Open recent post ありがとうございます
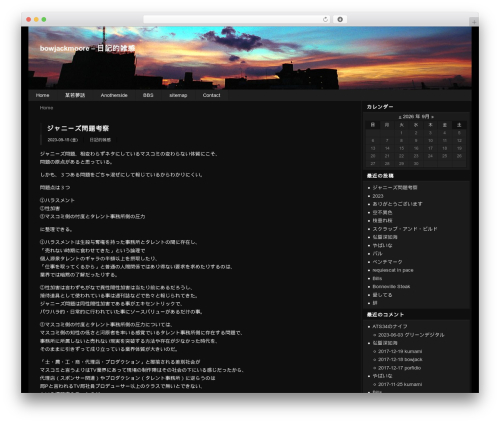 [397, 204]
